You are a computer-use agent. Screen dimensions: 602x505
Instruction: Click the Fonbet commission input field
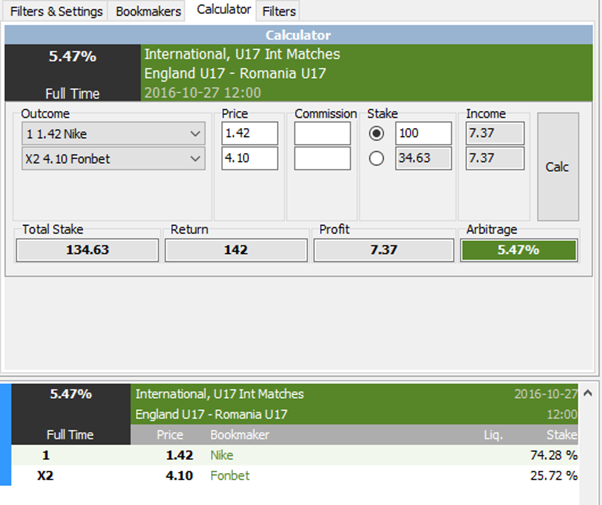[x=322, y=158]
